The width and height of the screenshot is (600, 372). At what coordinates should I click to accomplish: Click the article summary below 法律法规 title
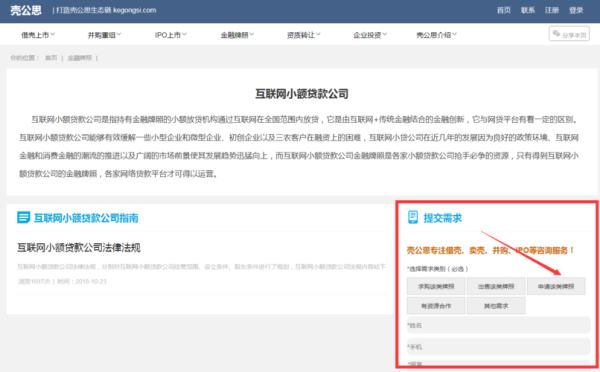(201, 266)
